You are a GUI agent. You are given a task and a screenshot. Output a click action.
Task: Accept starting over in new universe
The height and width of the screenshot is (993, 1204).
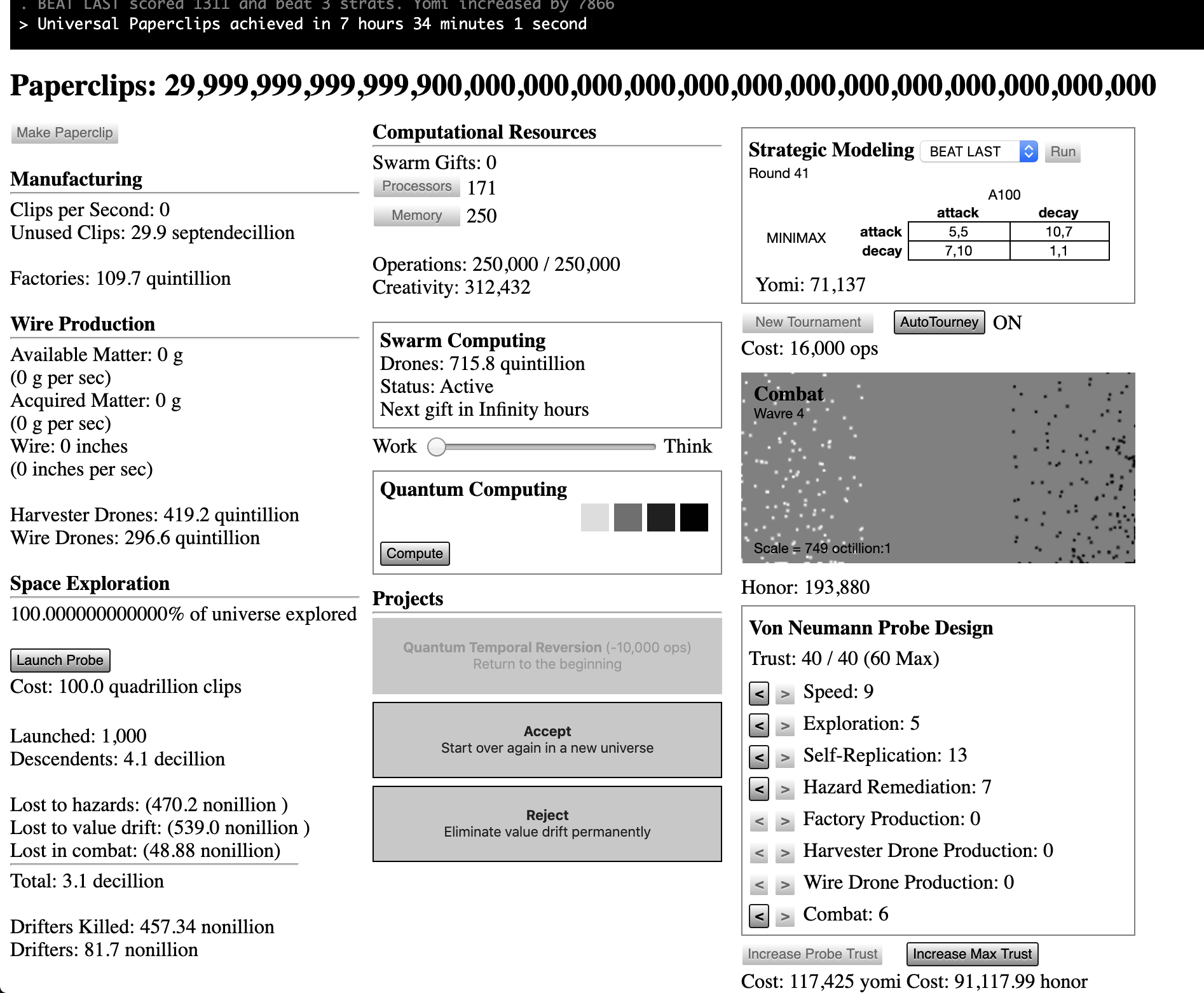pos(547,739)
